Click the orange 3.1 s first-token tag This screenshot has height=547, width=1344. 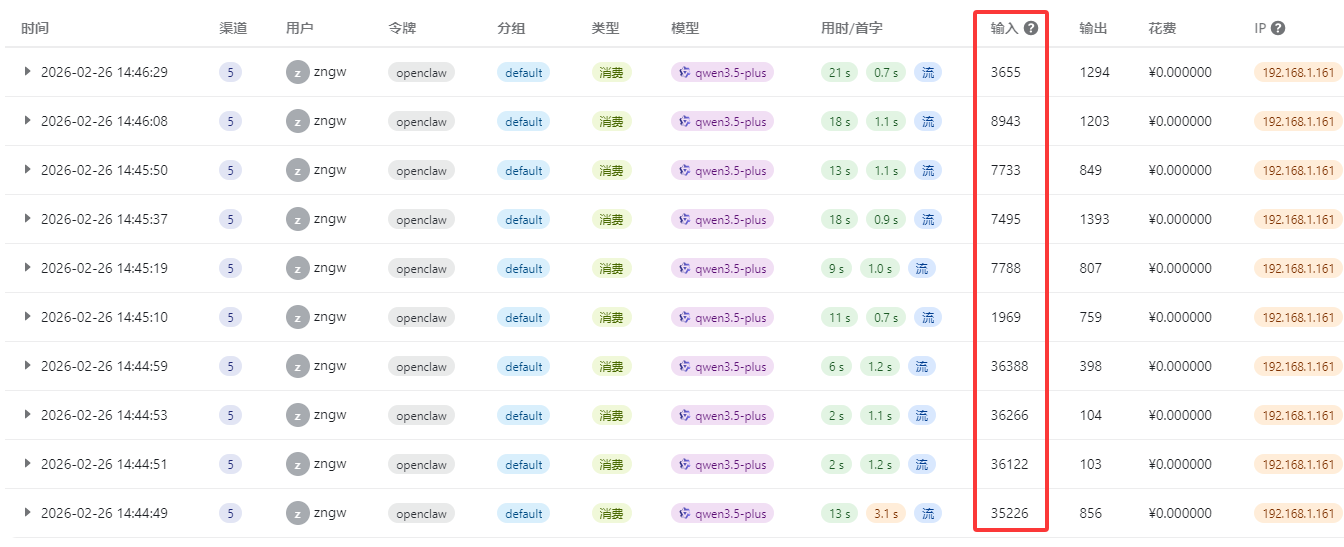click(885, 513)
